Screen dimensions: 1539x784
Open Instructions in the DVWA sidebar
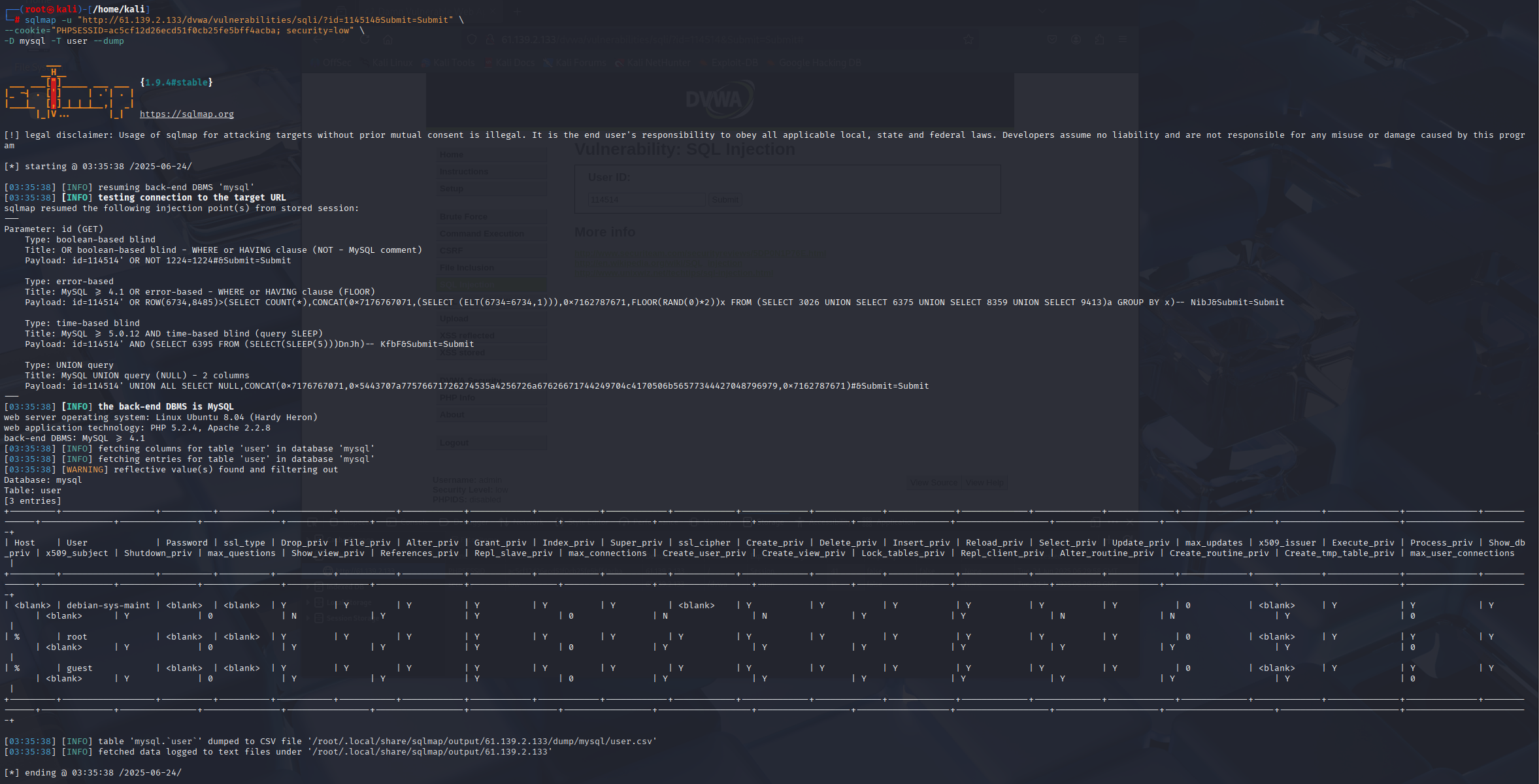[491, 172]
